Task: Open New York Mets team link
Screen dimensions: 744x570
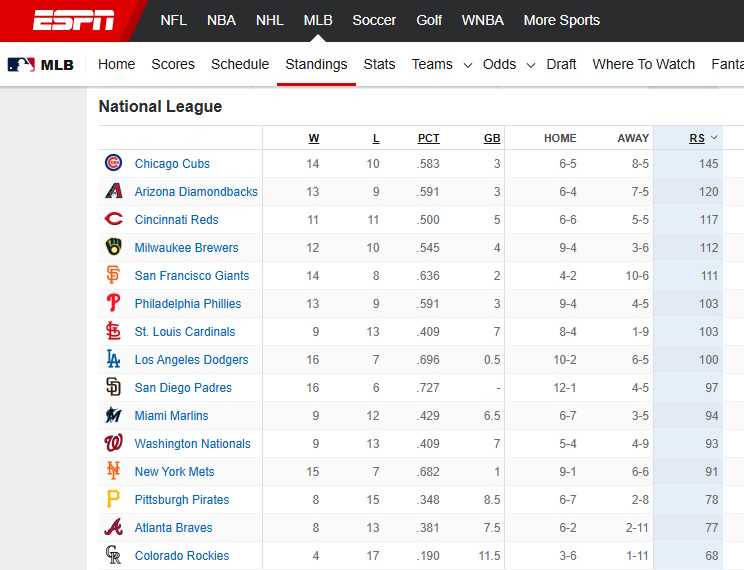Action: point(175,472)
